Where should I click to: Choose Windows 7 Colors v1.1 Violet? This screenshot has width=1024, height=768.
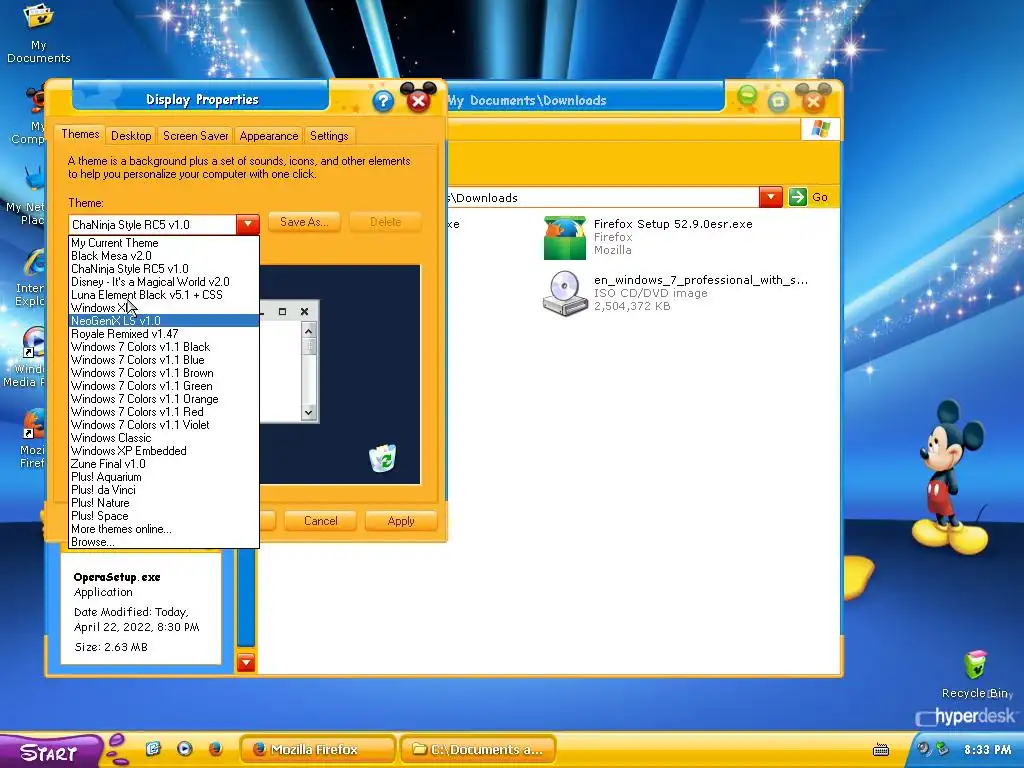[164, 425]
